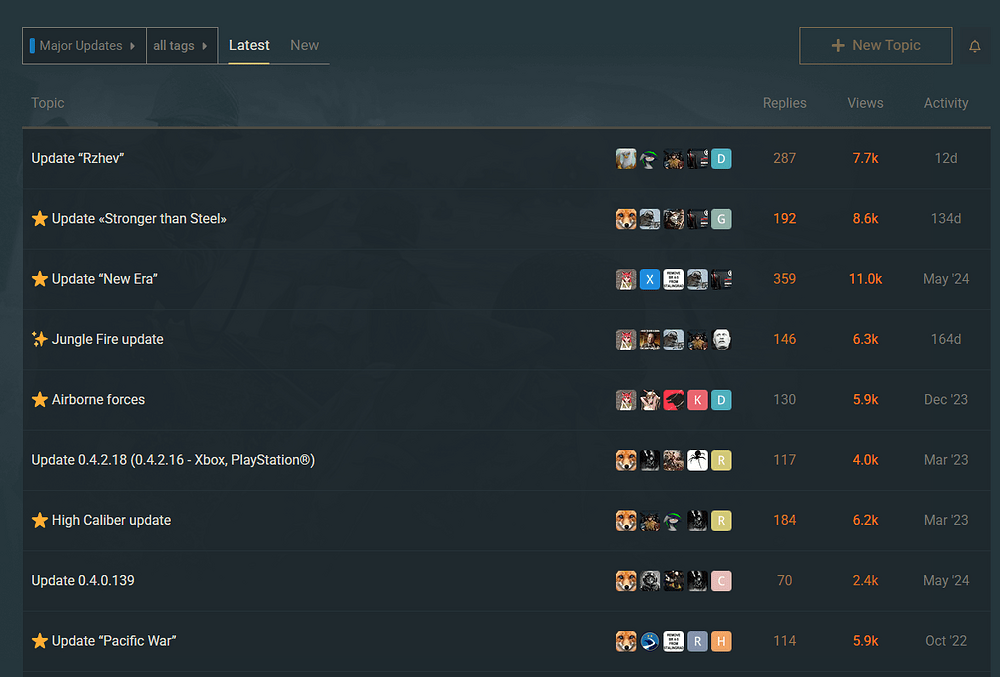This screenshot has height=677, width=1000.
Task: Switch to the New tab
Action: (x=304, y=45)
